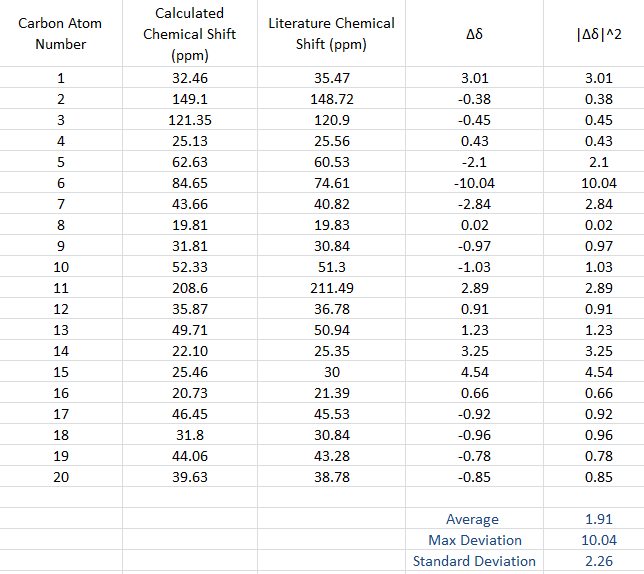
Task: Click the cell containing 35.87
Action: (x=190, y=308)
